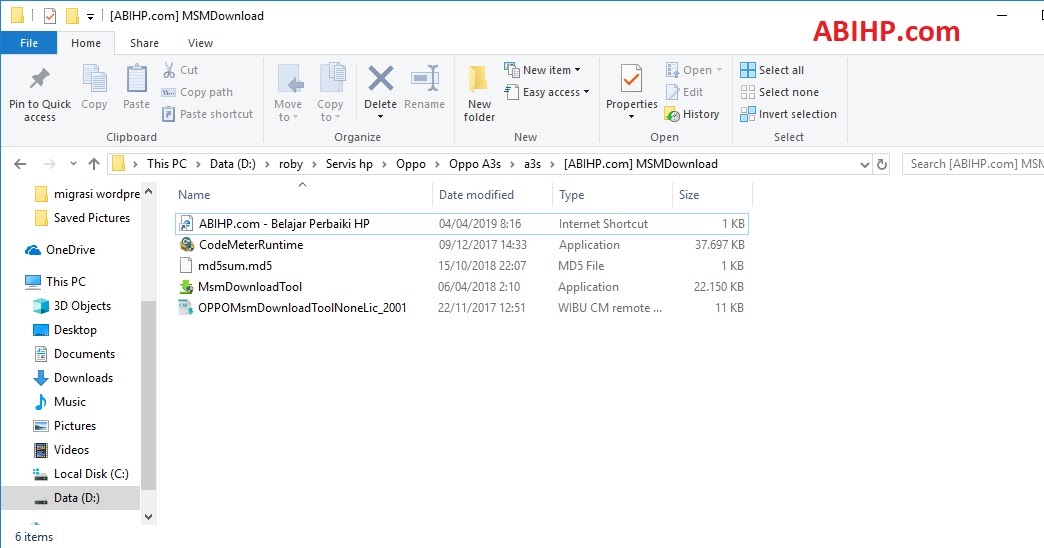Click Oppo A3s in address path
This screenshot has height=548, width=1044.
click(475, 164)
